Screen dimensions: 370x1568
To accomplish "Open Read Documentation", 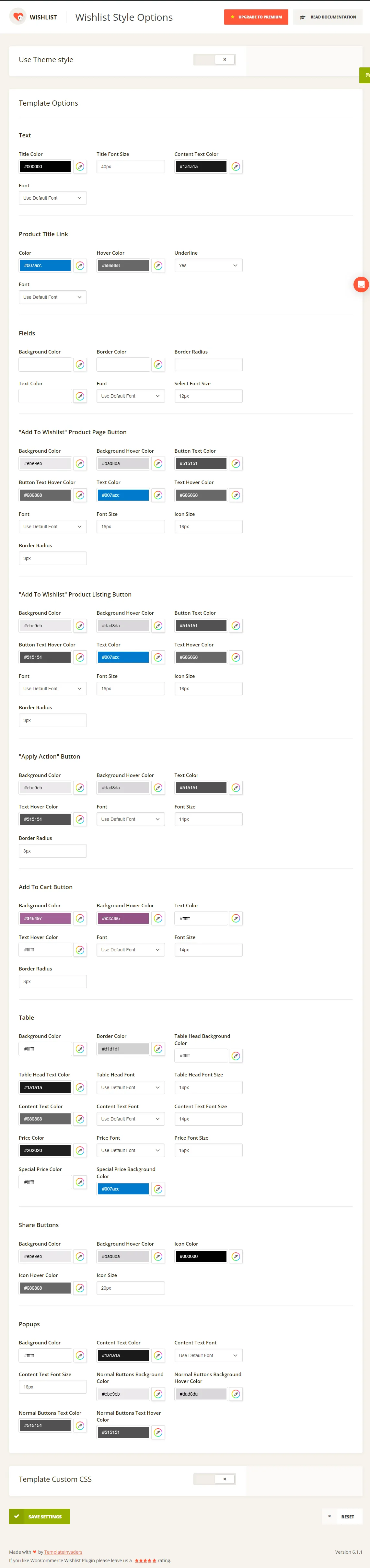I will (x=328, y=17).
